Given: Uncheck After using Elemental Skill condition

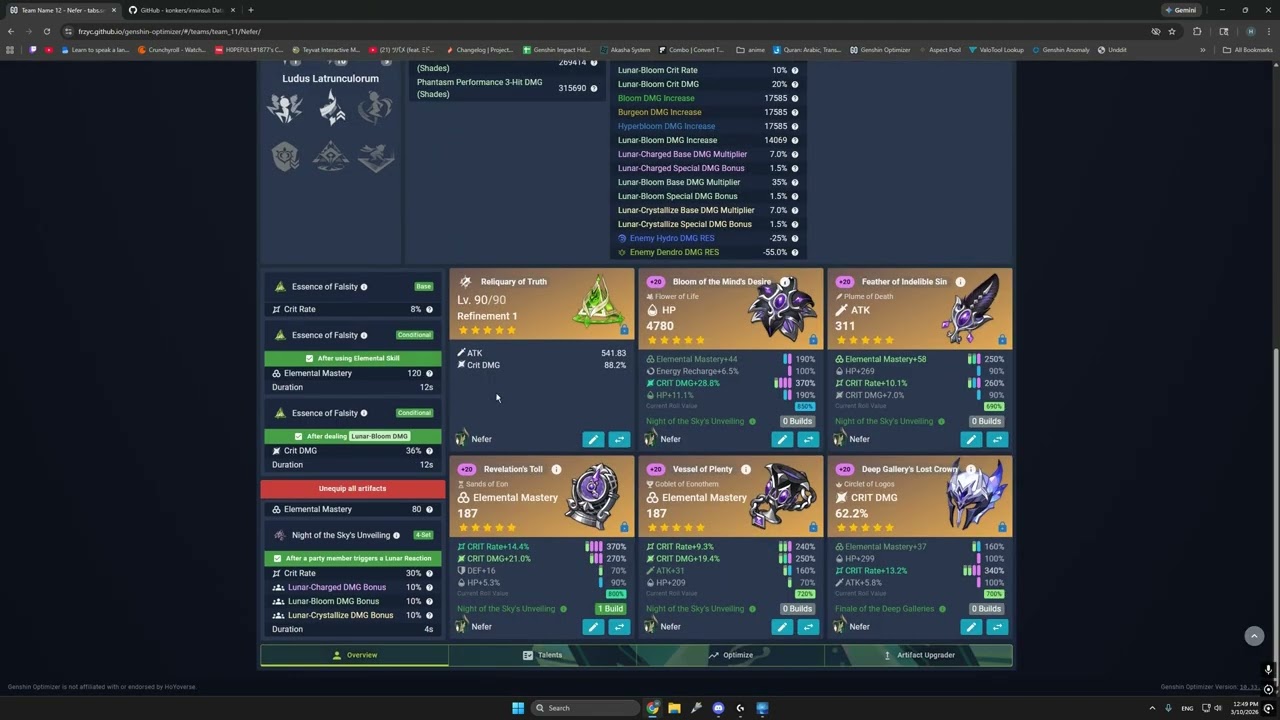Looking at the screenshot, I should pyautogui.click(x=309, y=358).
